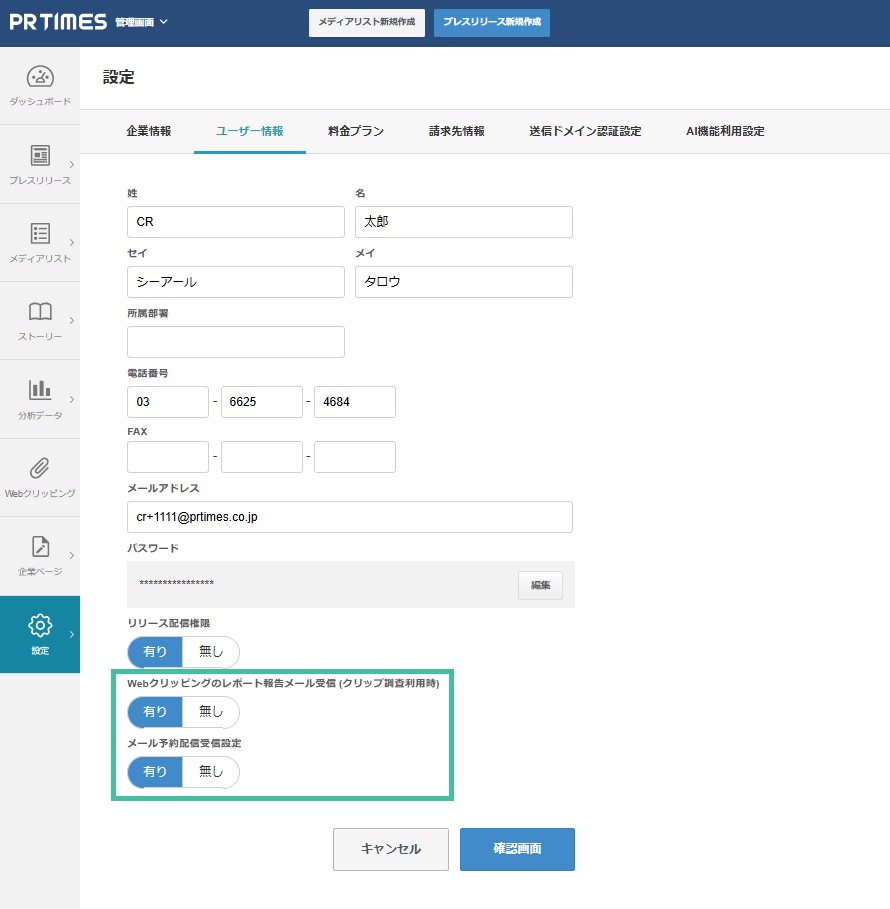Screen dimensions: 890x909
Task: Click the password 編集 button
Action: [x=540, y=585]
